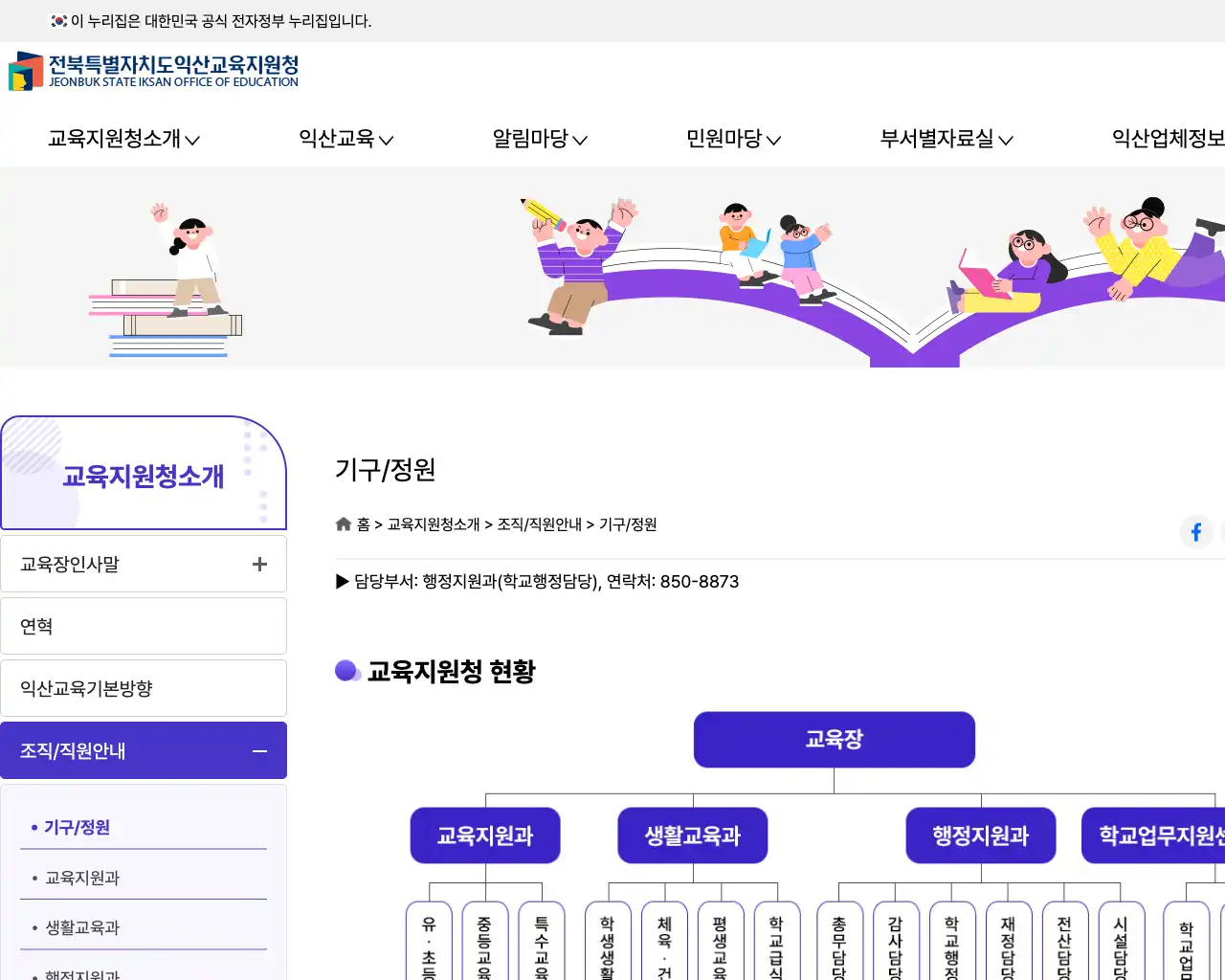
Task: Expand the 교육장인사말 sidebar section
Action: (258, 564)
